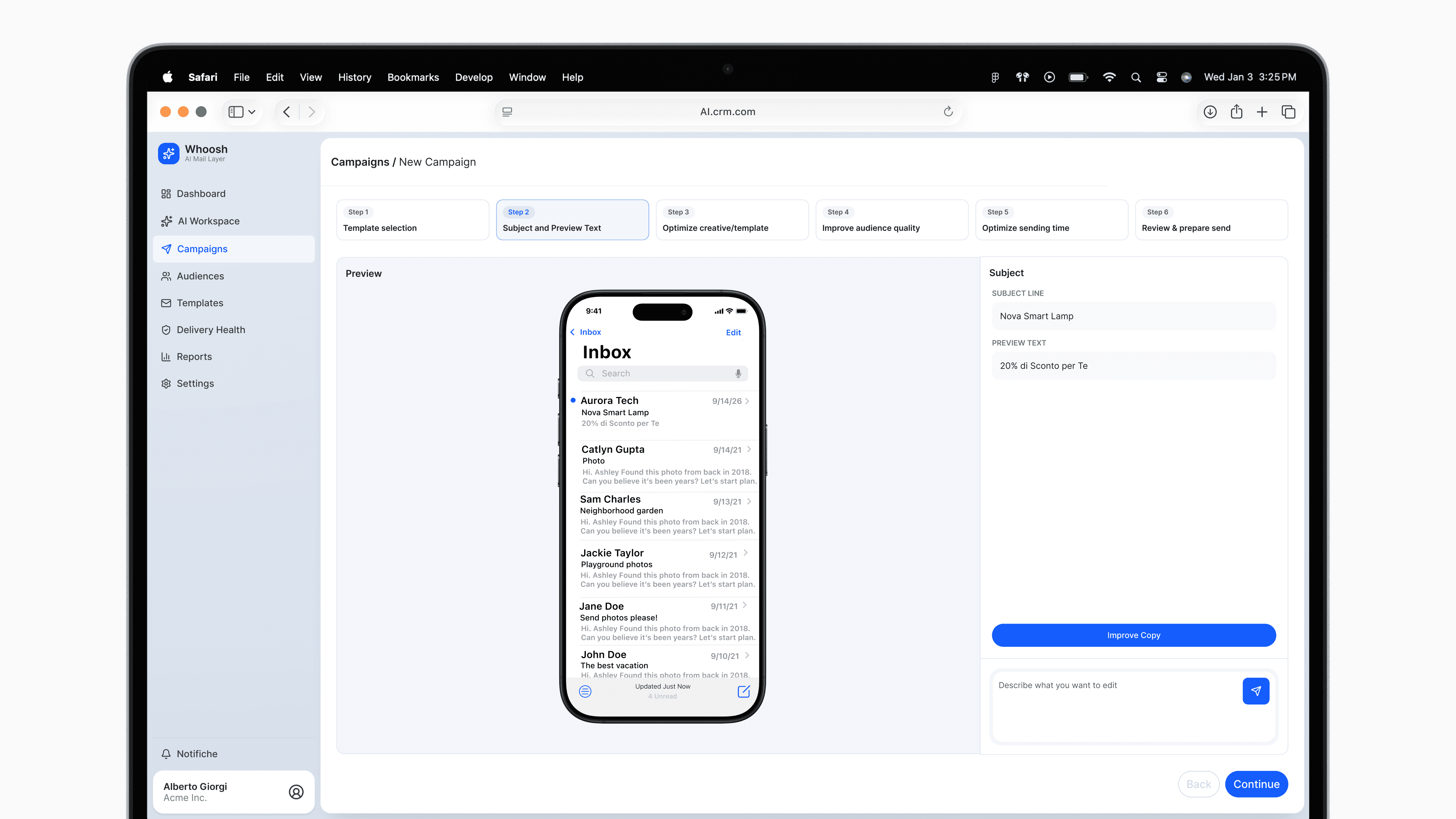The image size is (1456, 819).
Task: Open Spotlight search in the menu bar
Action: coord(1135,77)
